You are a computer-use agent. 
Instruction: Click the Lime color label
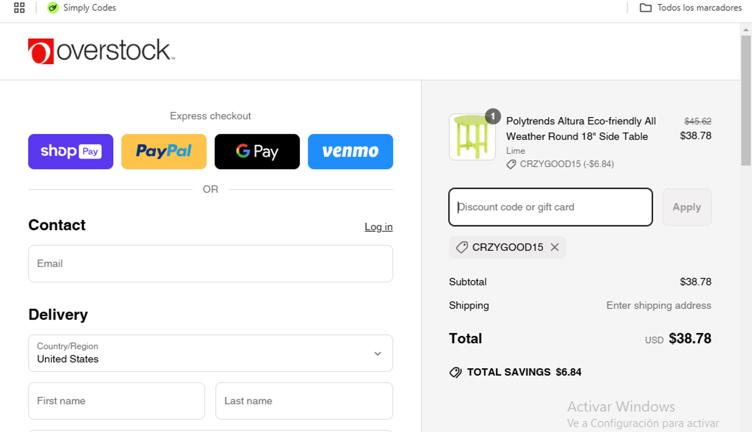point(516,151)
